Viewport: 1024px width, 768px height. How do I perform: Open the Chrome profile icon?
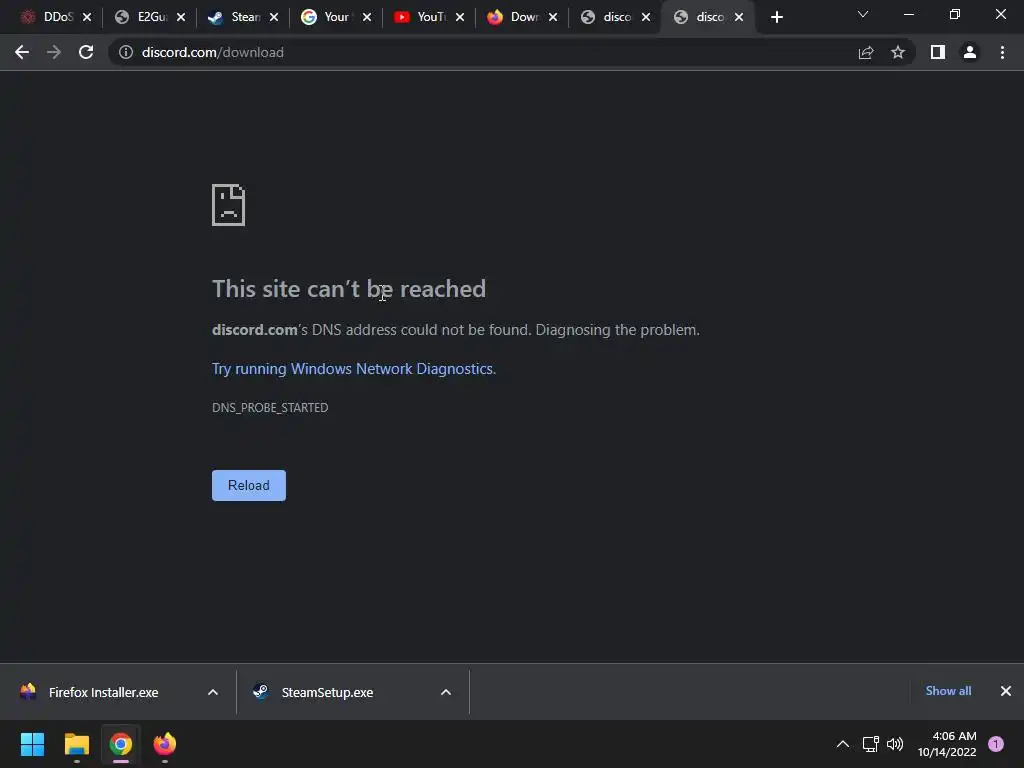pyautogui.click(x=970, y=52)
